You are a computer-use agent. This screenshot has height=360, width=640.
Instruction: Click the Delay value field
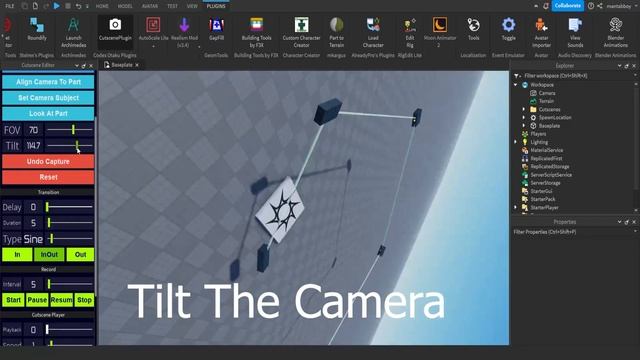tap(33, 207)
